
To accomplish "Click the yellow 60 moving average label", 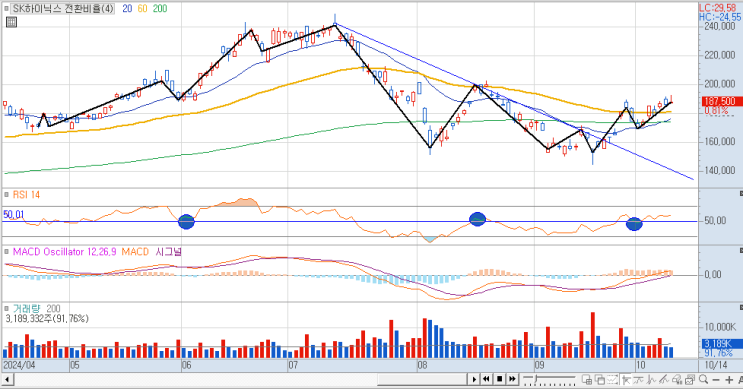I will [x=142, y=8].
